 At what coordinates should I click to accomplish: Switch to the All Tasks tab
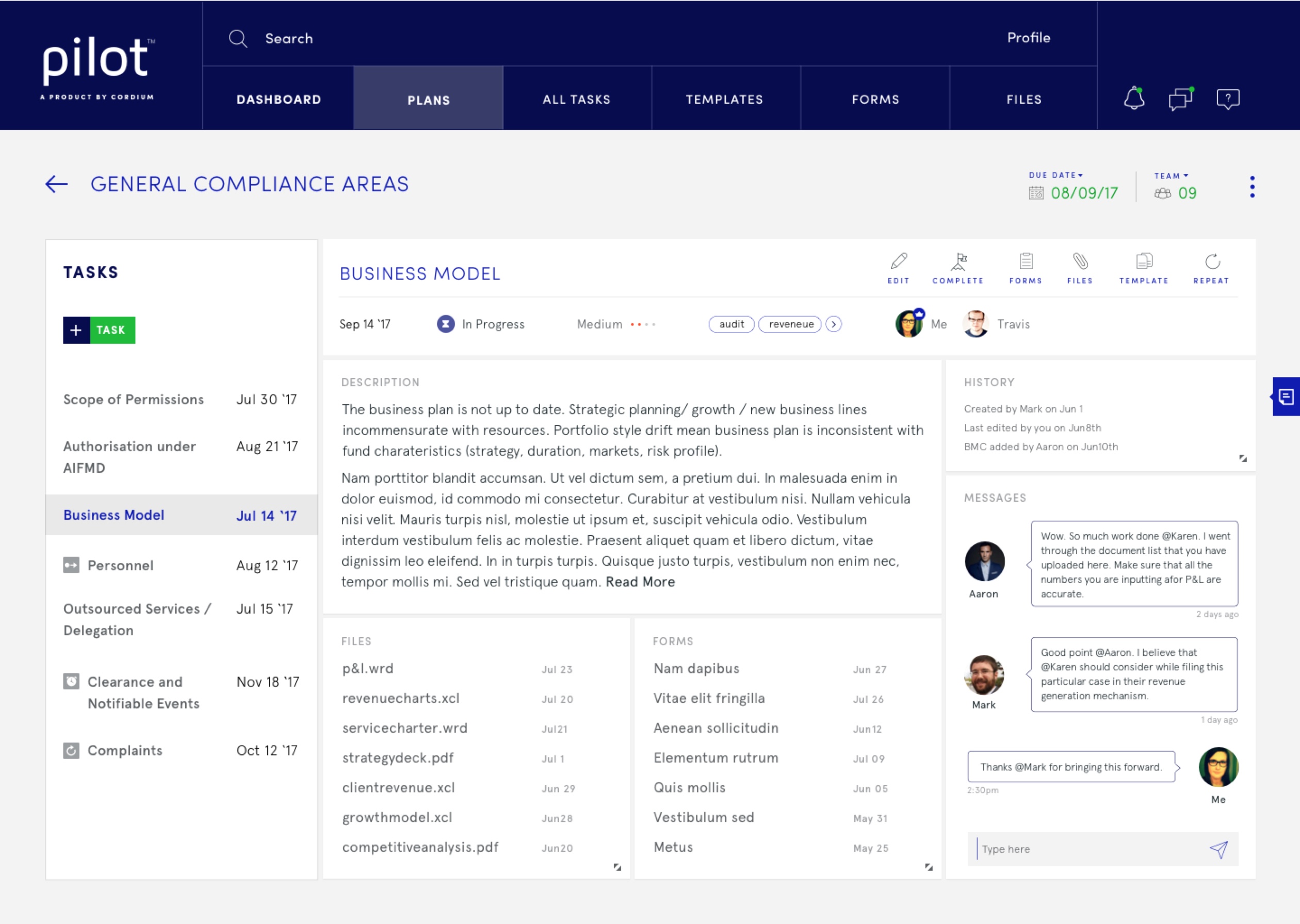click(576, 100)
